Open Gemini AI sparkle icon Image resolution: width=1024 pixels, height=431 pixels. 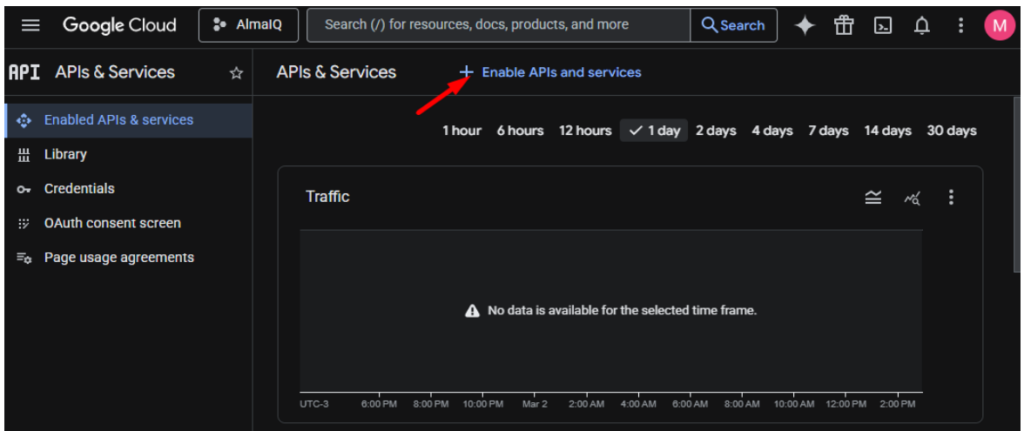[805, 25]
